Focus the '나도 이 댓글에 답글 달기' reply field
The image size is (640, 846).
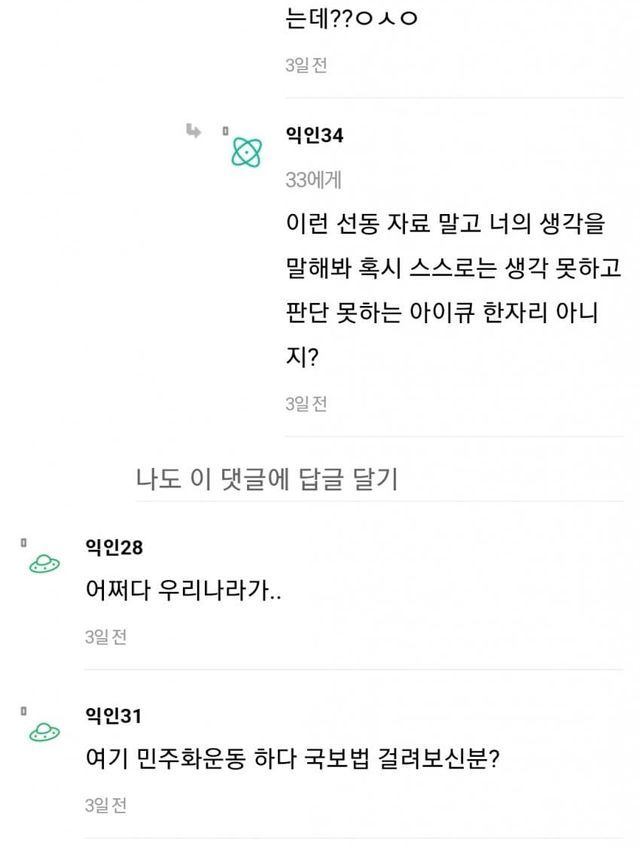tap(267, 480)
